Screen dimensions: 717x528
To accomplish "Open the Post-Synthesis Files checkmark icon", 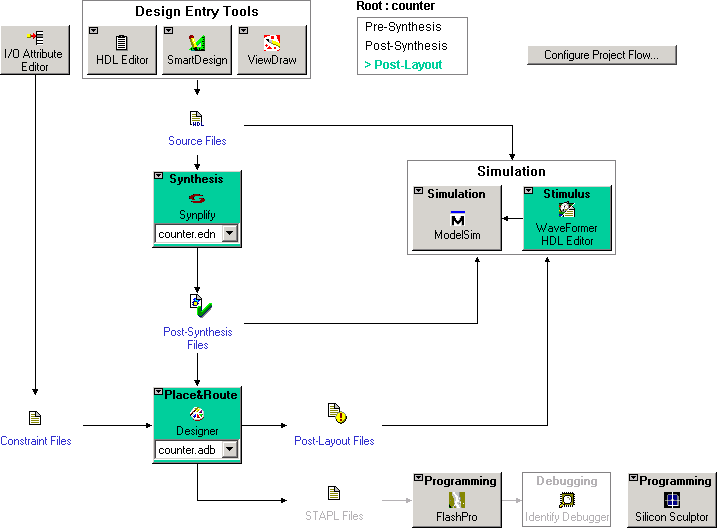I will (x=201, y=305).
